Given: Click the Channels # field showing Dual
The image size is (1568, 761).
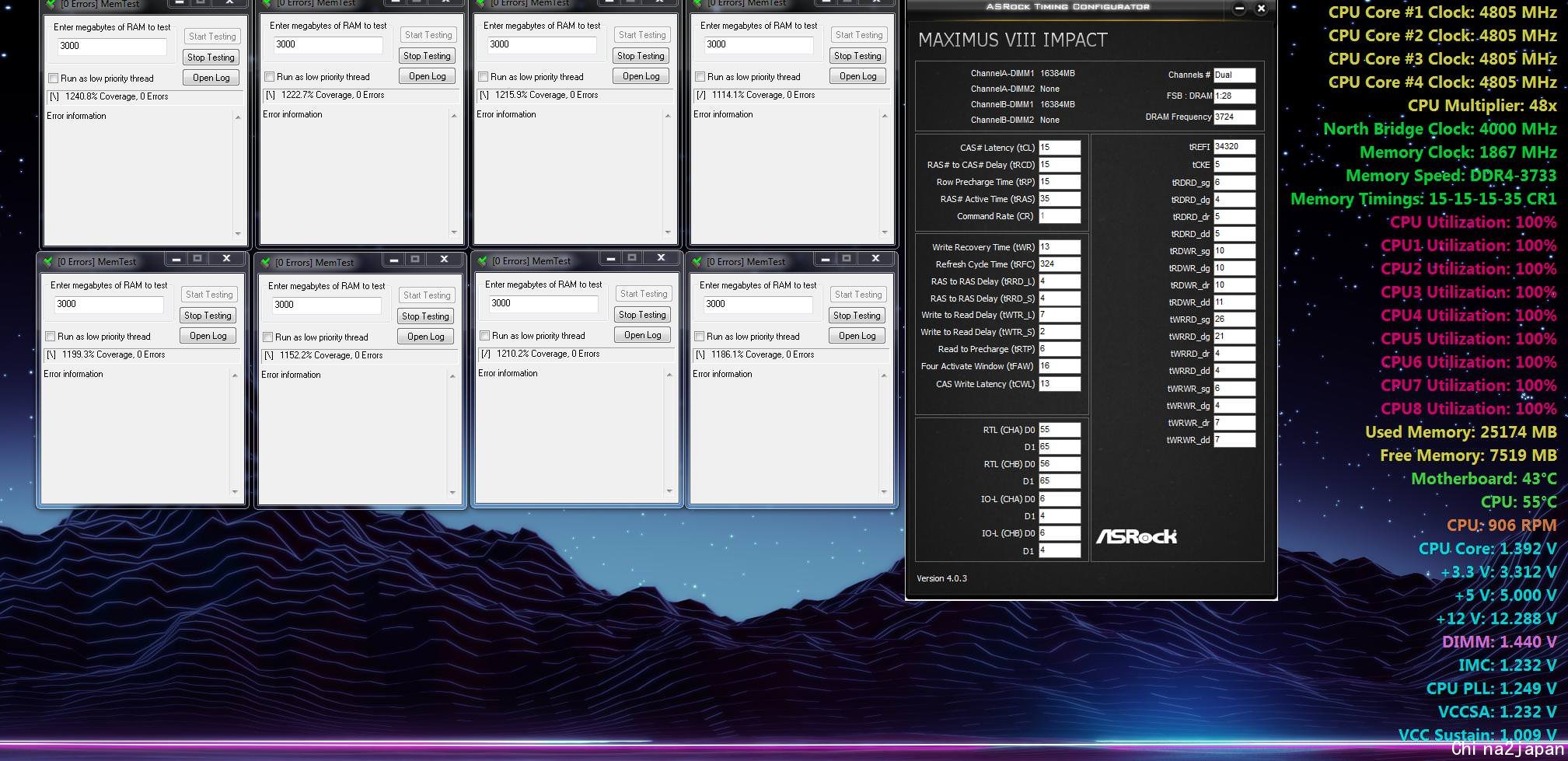Looking at the screenshot, I should [x=1234, y=75].
